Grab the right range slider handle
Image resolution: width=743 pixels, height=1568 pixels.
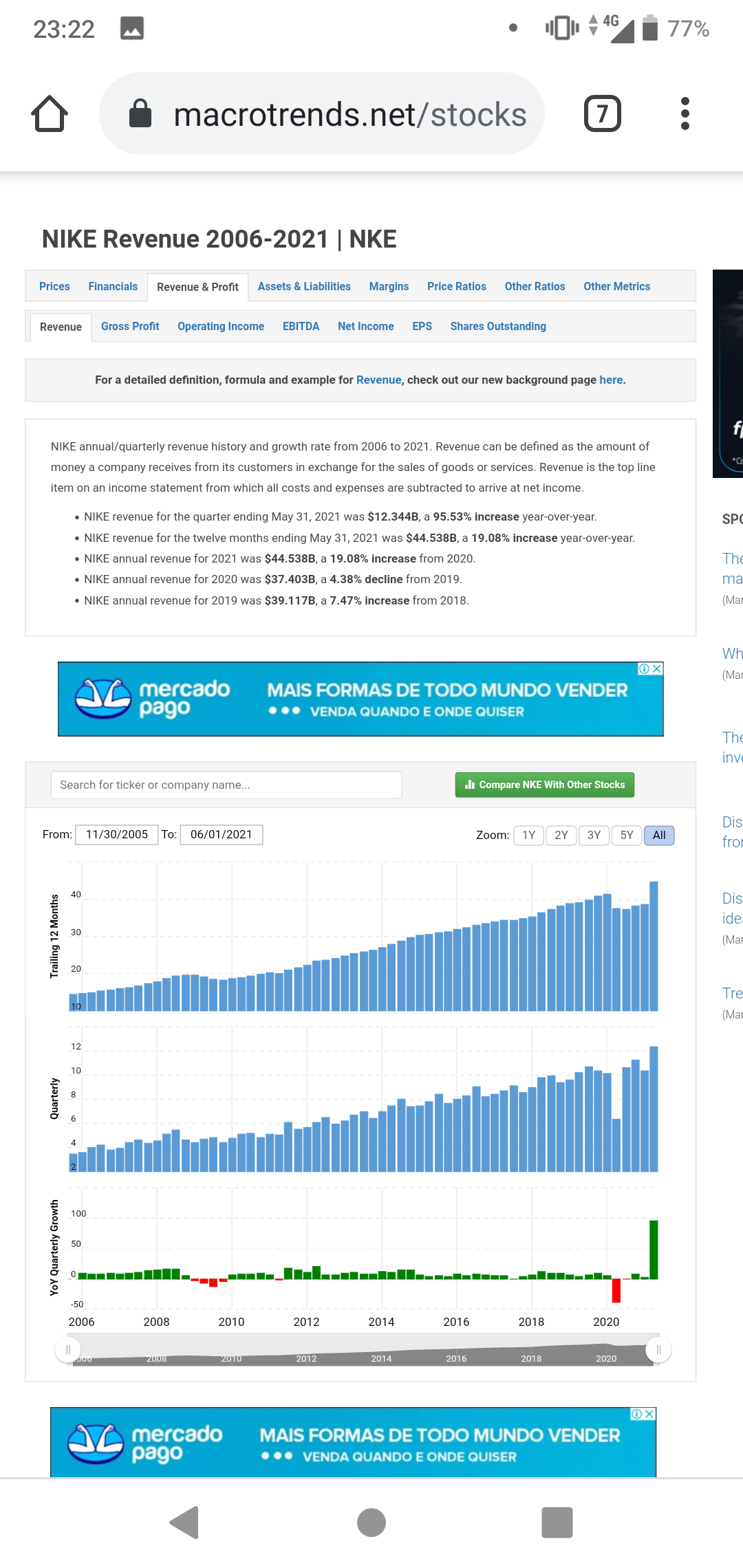(x=658, y=1350)
